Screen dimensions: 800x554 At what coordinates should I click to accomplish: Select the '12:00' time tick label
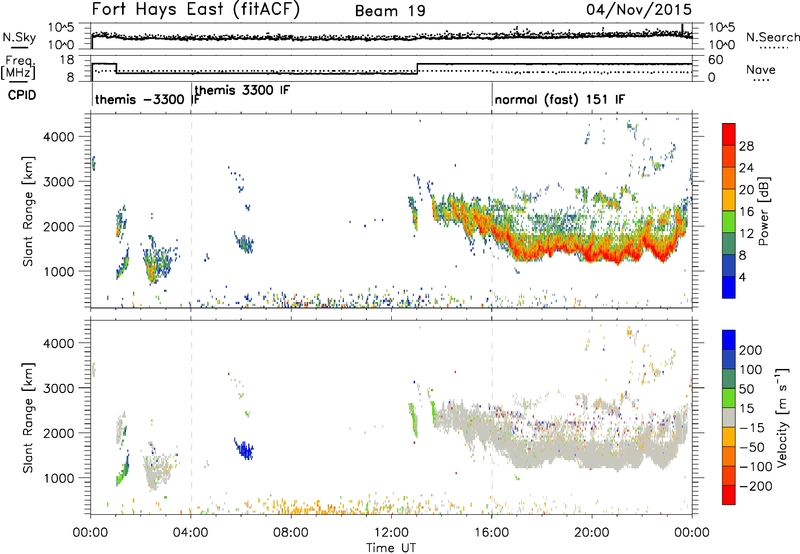click(x=391, y=533)
